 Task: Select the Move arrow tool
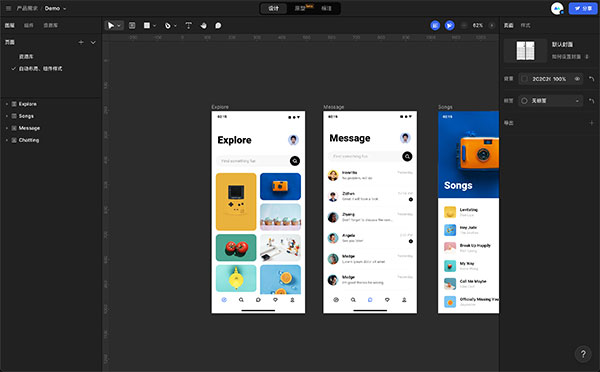pos(111,25)
